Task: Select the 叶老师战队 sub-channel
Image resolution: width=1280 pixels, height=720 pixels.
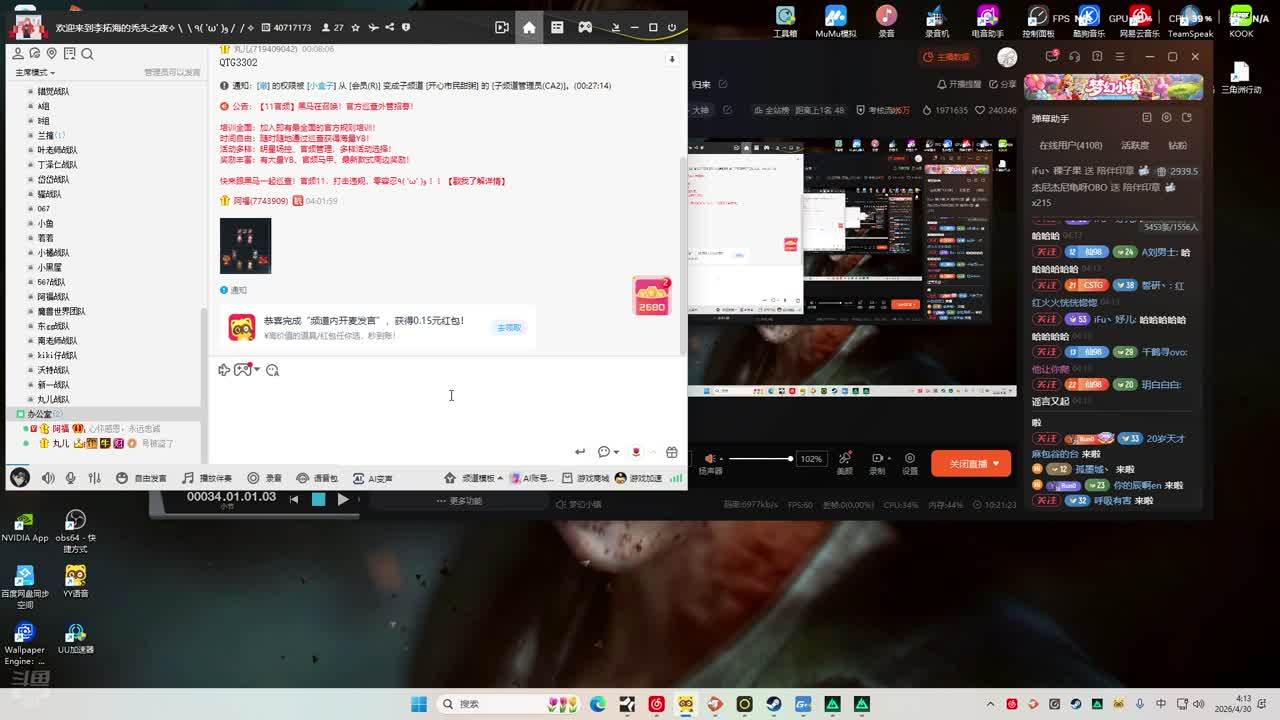Action: 57,150
